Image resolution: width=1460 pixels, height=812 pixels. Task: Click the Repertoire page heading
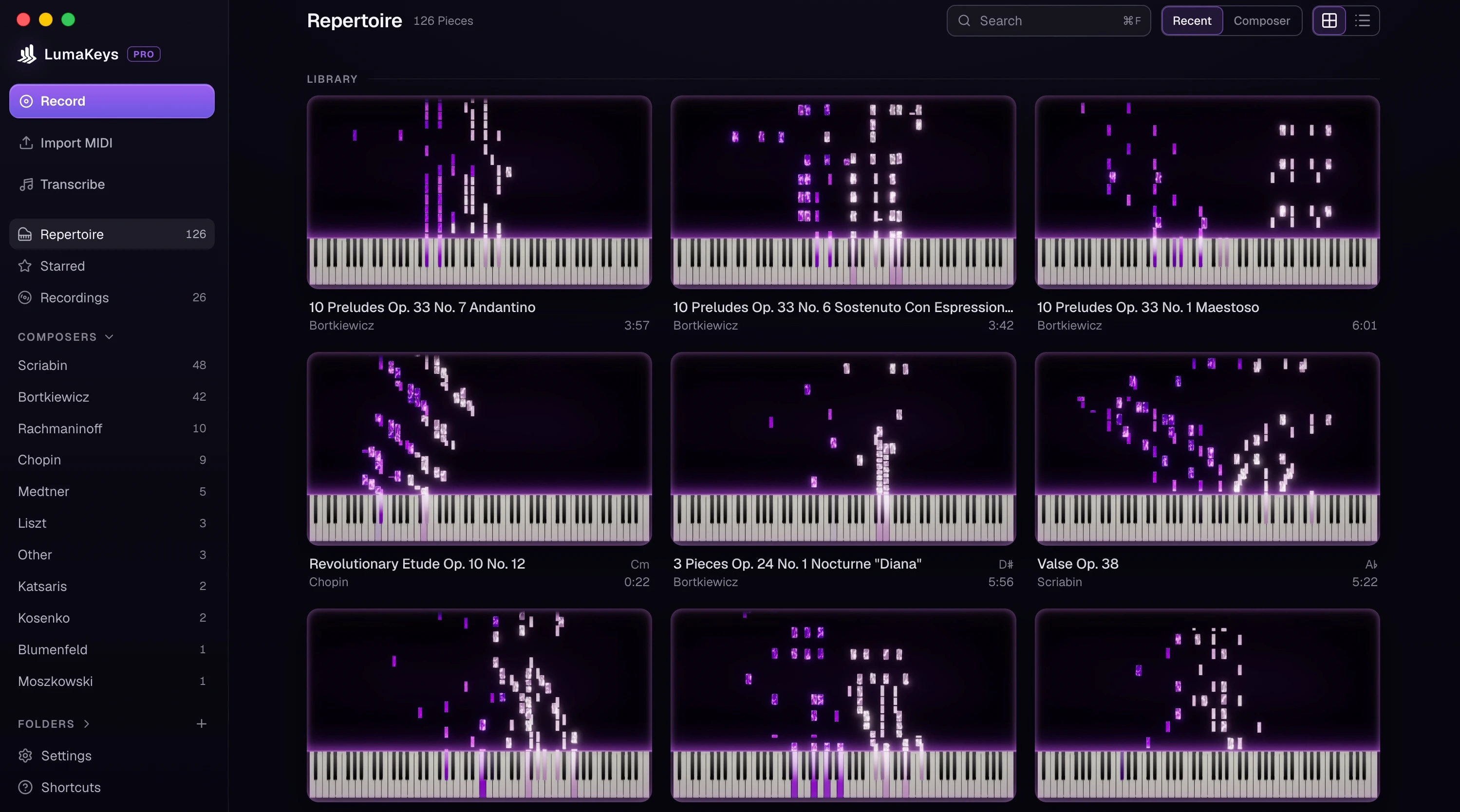(x=354, y=21)
